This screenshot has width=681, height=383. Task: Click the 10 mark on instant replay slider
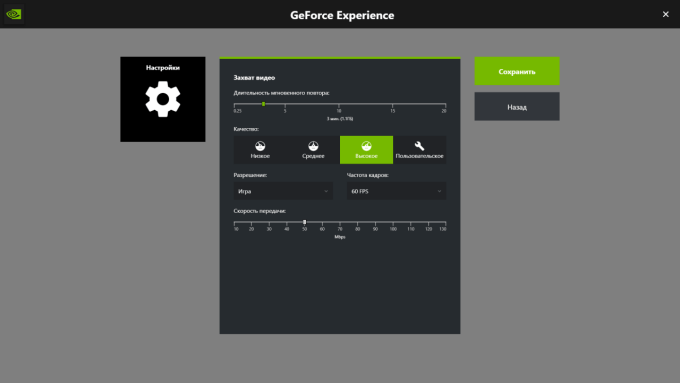pos(339,111)
